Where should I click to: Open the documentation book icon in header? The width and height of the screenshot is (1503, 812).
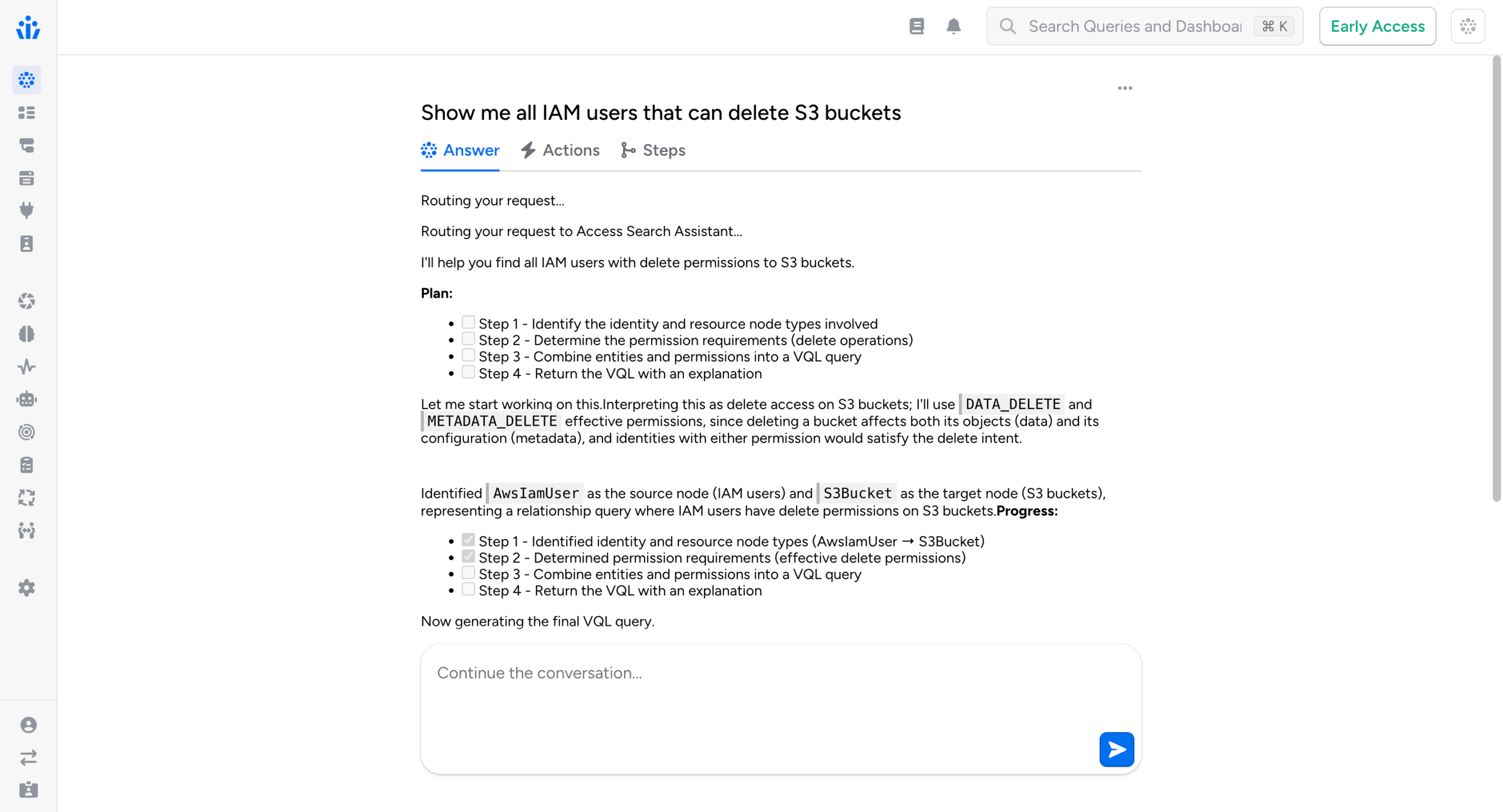(x=916, y=26)
